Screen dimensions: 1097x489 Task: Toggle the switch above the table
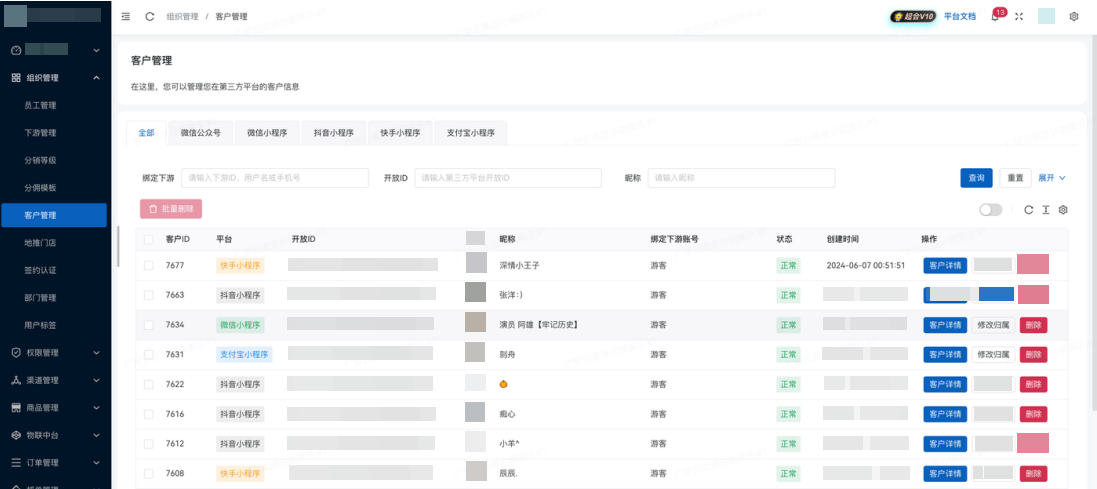pyautogui.click(x=991, y=210)
